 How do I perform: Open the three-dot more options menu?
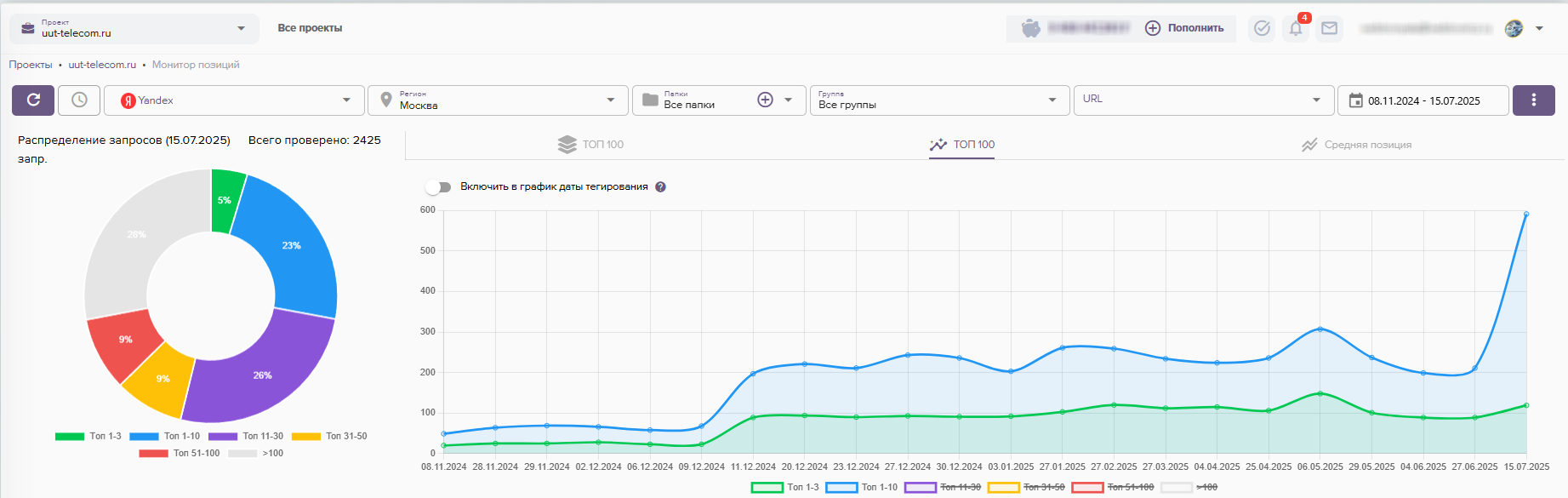point(1533,100)
